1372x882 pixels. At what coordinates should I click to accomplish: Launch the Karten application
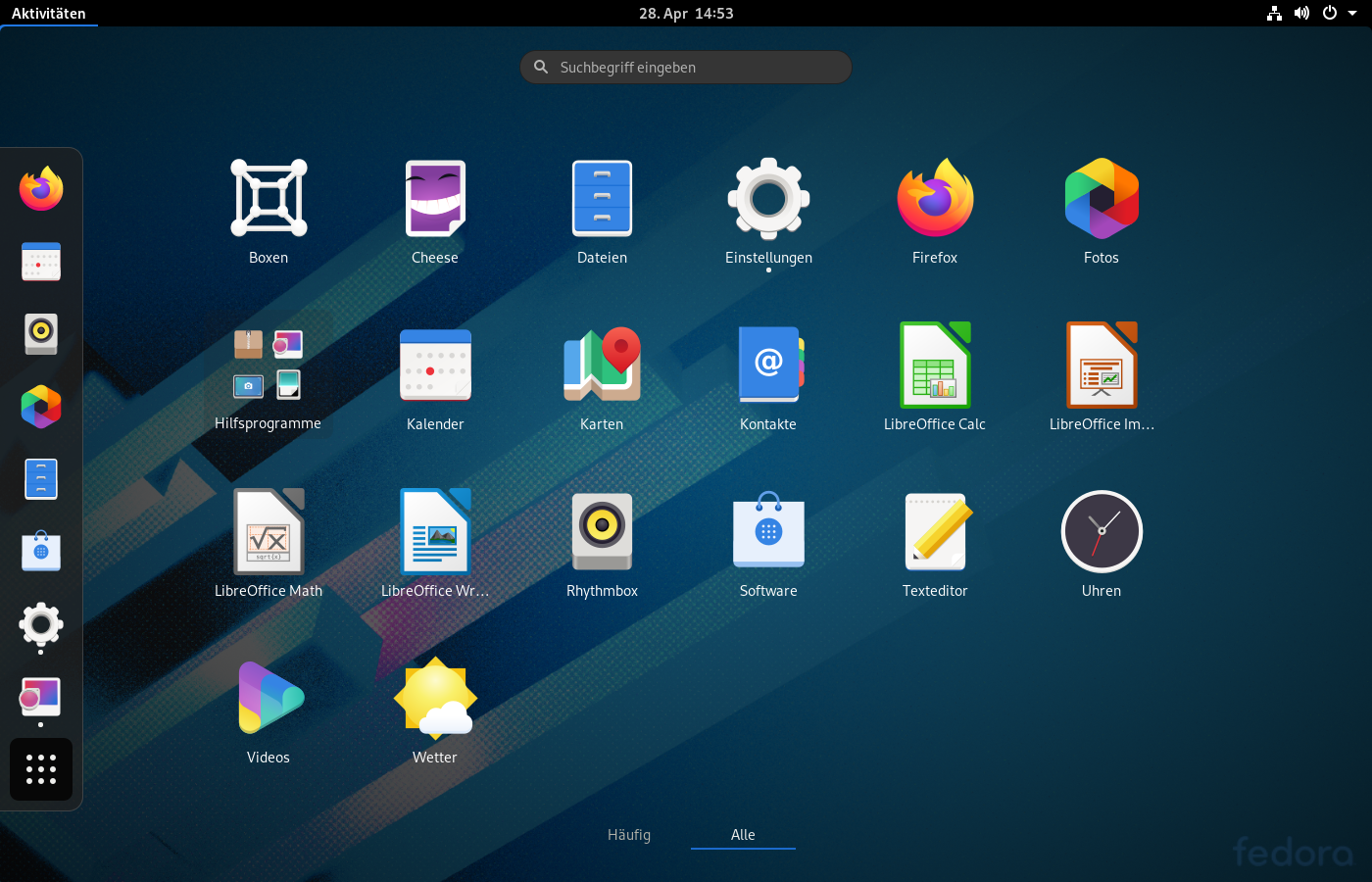tap(601, 365)
